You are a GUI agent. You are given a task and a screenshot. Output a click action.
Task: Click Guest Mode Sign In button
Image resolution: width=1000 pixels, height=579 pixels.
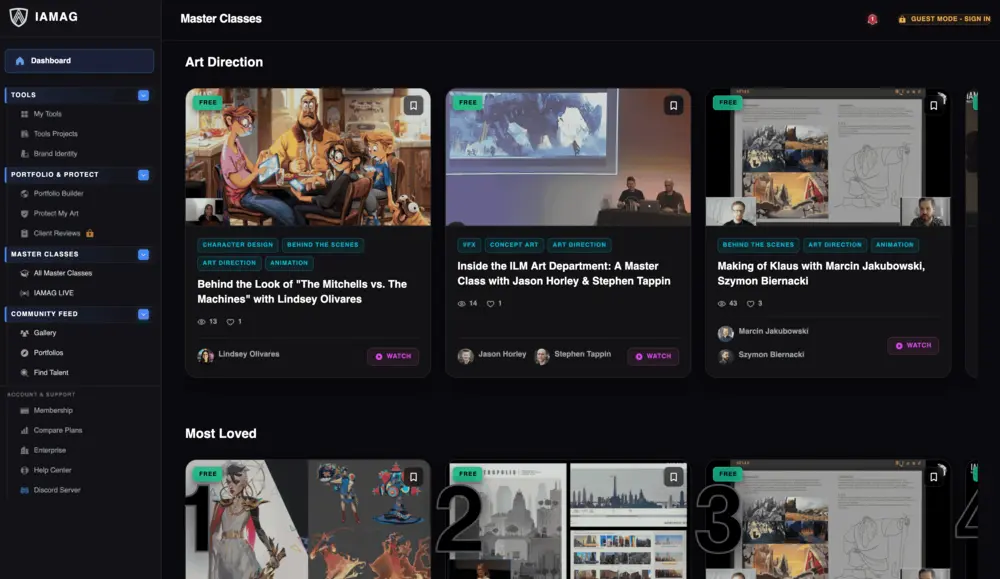(x=943, y=19)
